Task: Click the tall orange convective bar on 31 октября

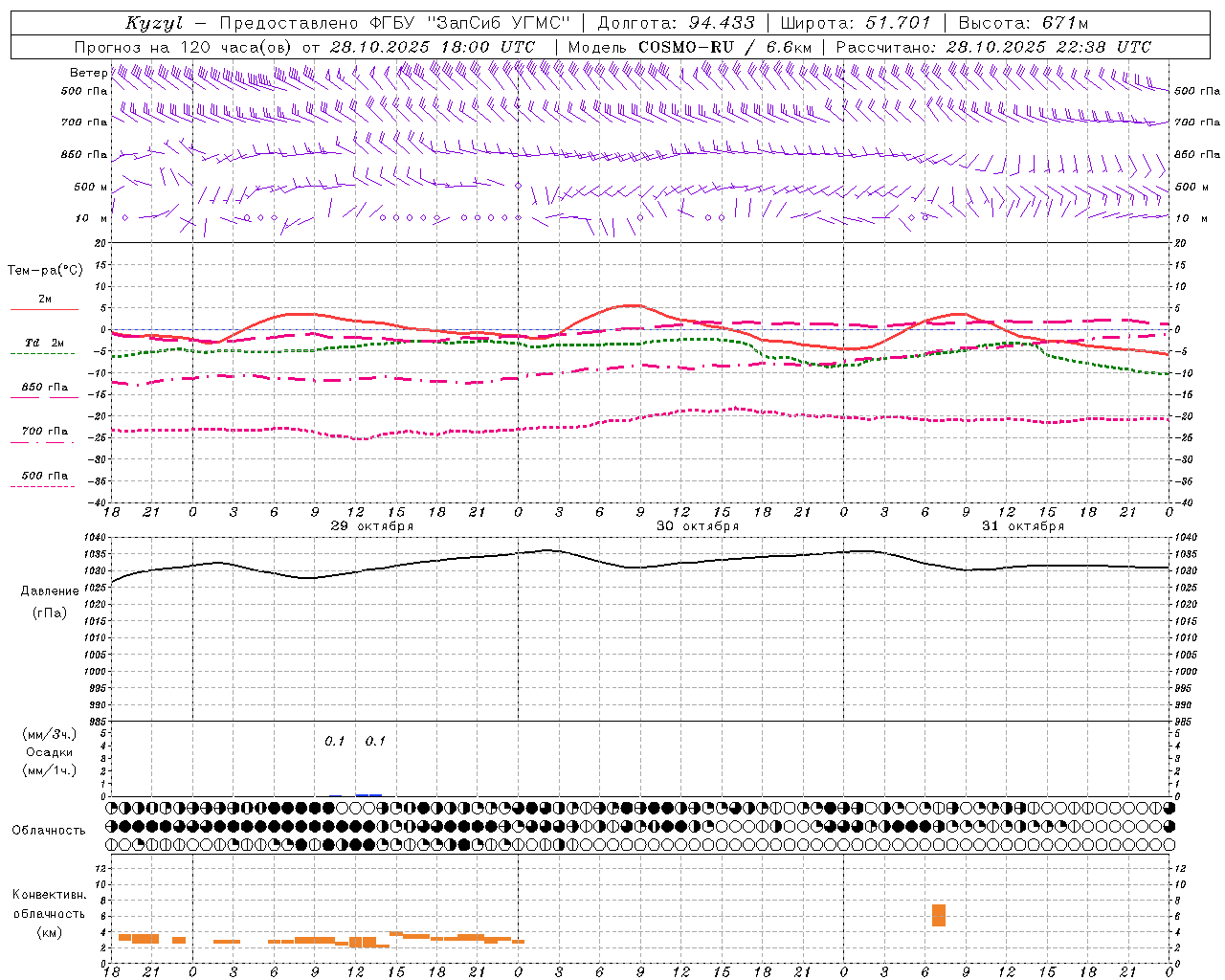Action: pos(939,915)
